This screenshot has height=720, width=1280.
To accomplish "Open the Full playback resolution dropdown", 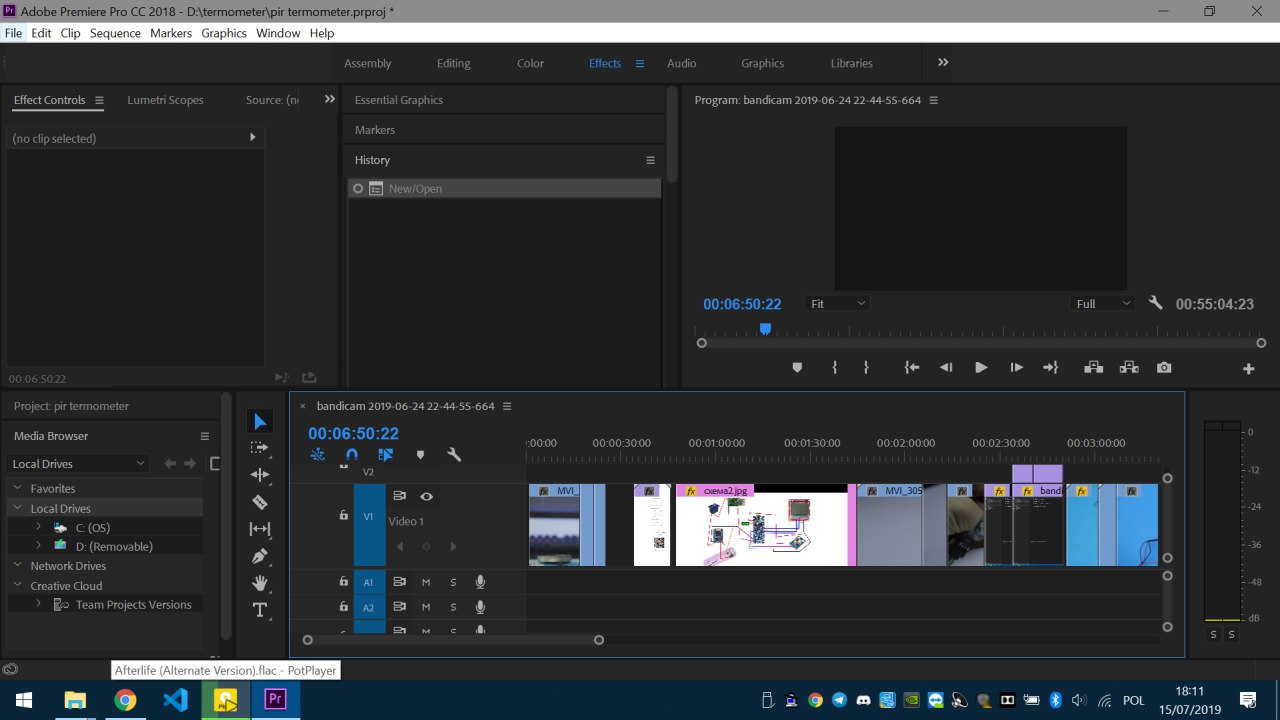I will click(1103, 303).
